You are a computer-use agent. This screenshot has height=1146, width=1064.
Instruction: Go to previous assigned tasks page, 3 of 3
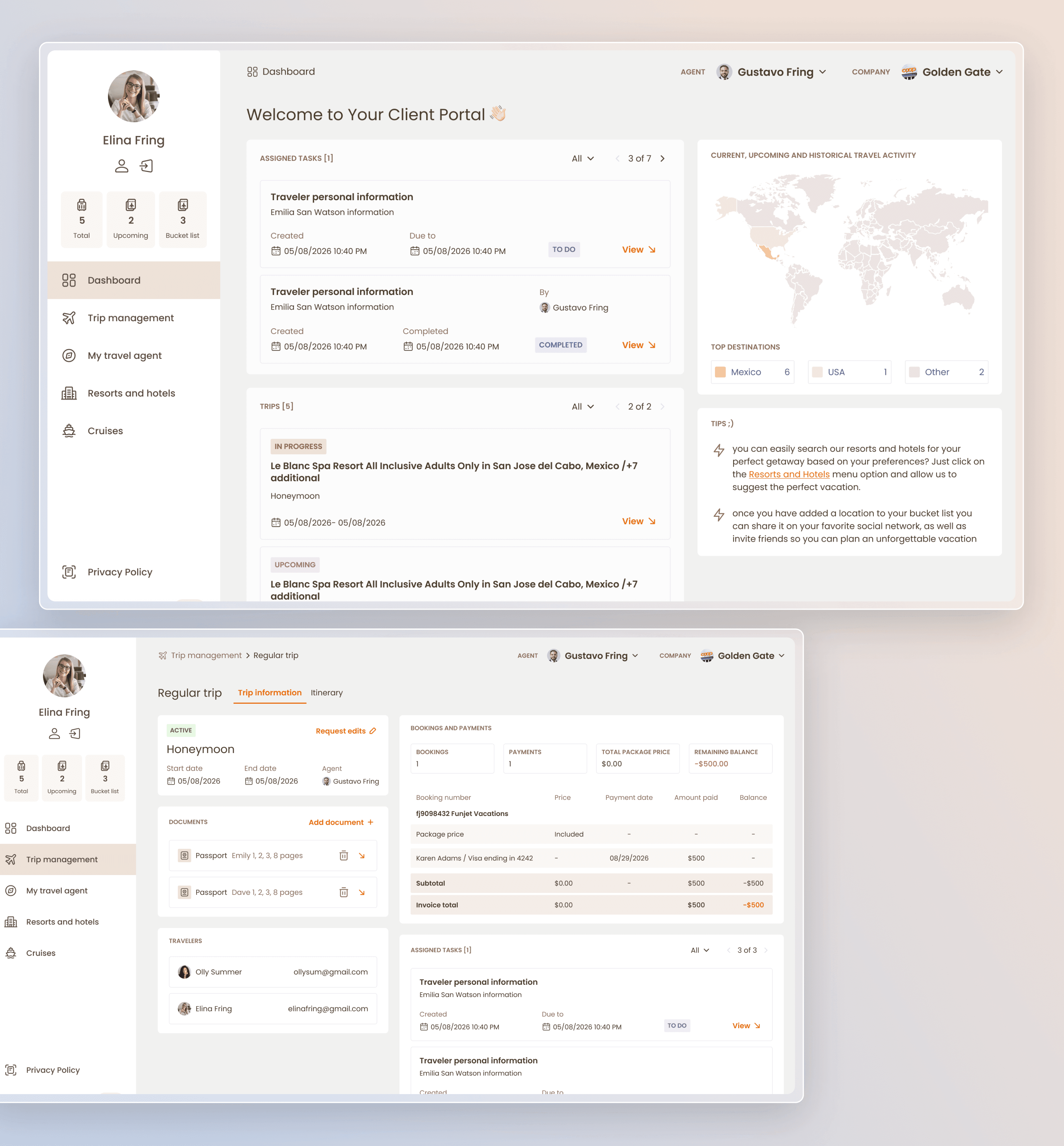(x=728, y=950)
